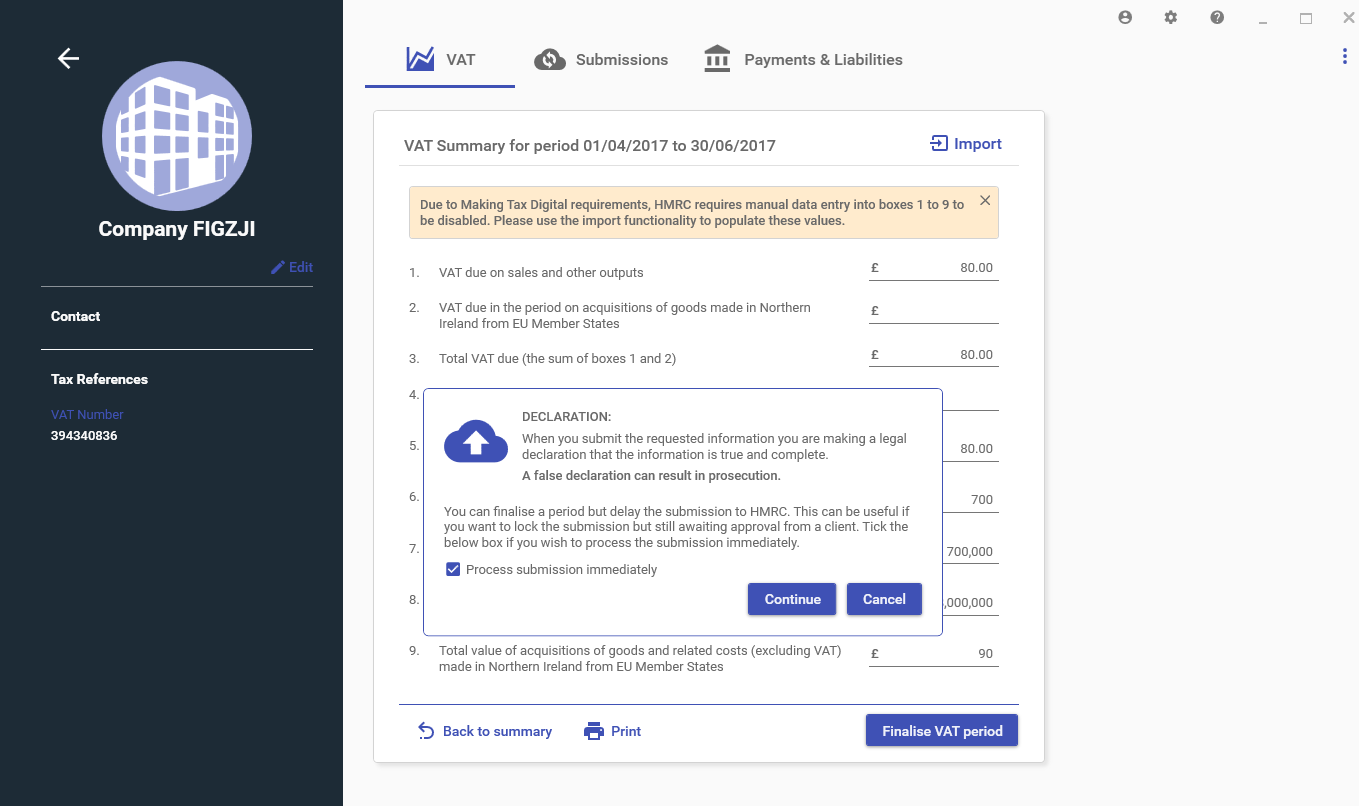1359x806 pixels.
Task: Dismiss the Making Tax Digital warning
Action: pyautogui.click(x=985, y=200)
